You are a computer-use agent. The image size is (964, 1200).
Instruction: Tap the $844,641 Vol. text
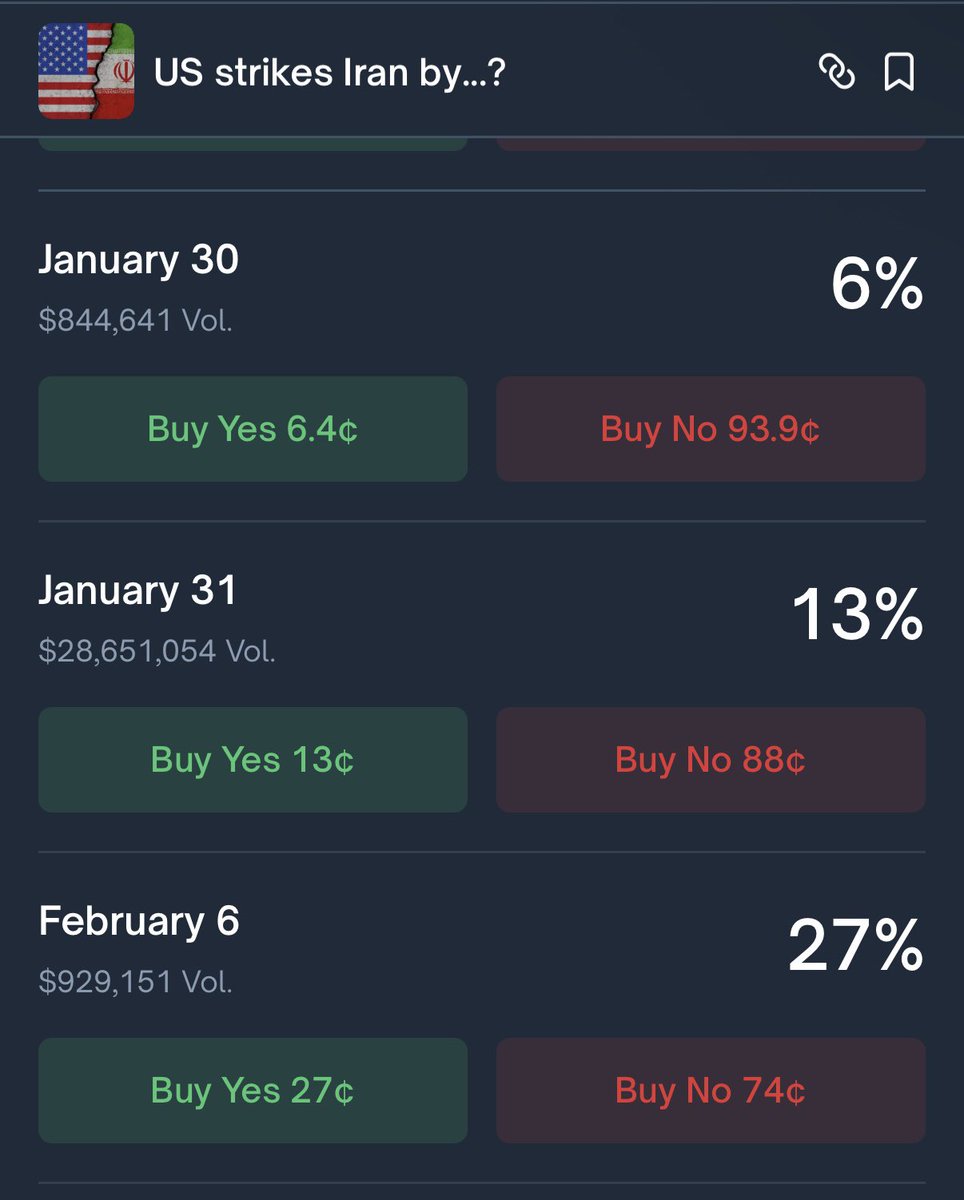(x=135, y=320)
